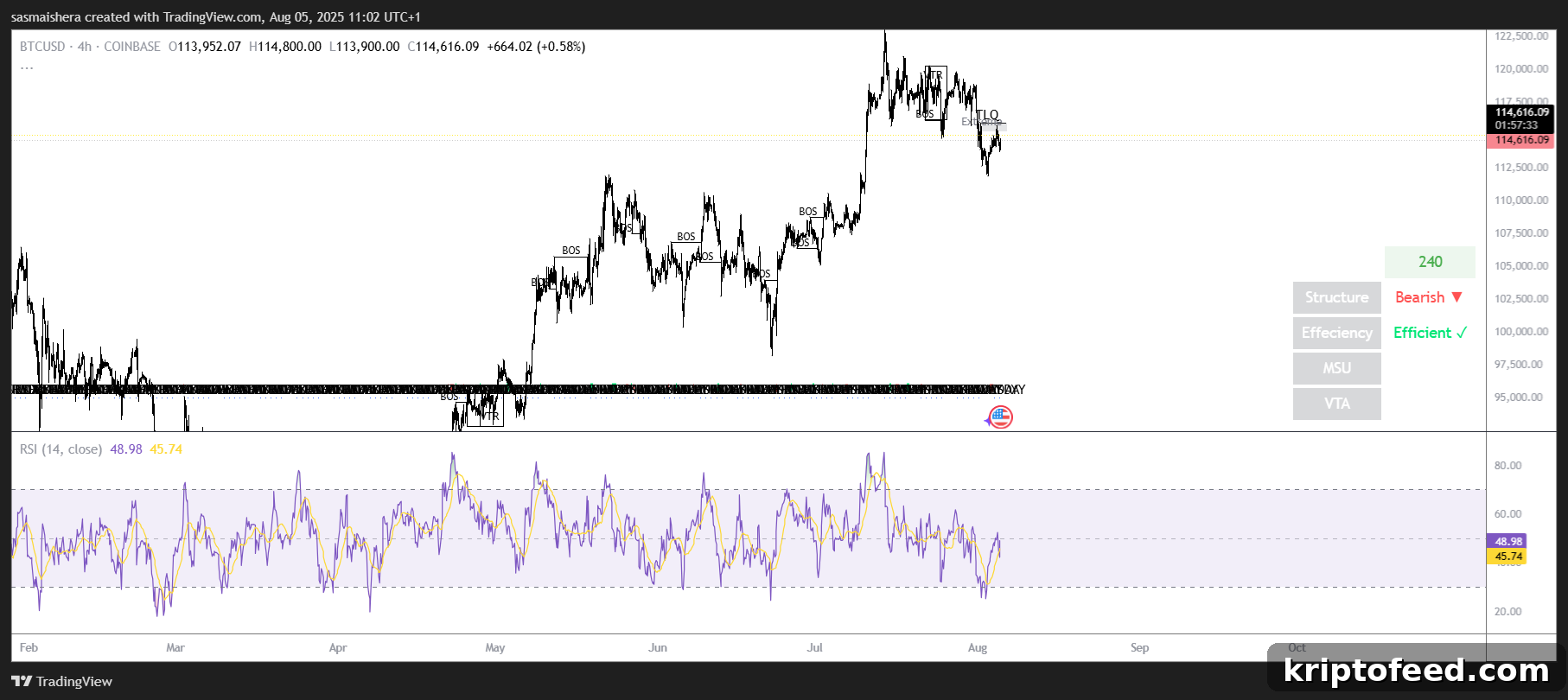1568x700 pixels.
Task: Click the VTA table cell
Action: [x=1336, y=404]
